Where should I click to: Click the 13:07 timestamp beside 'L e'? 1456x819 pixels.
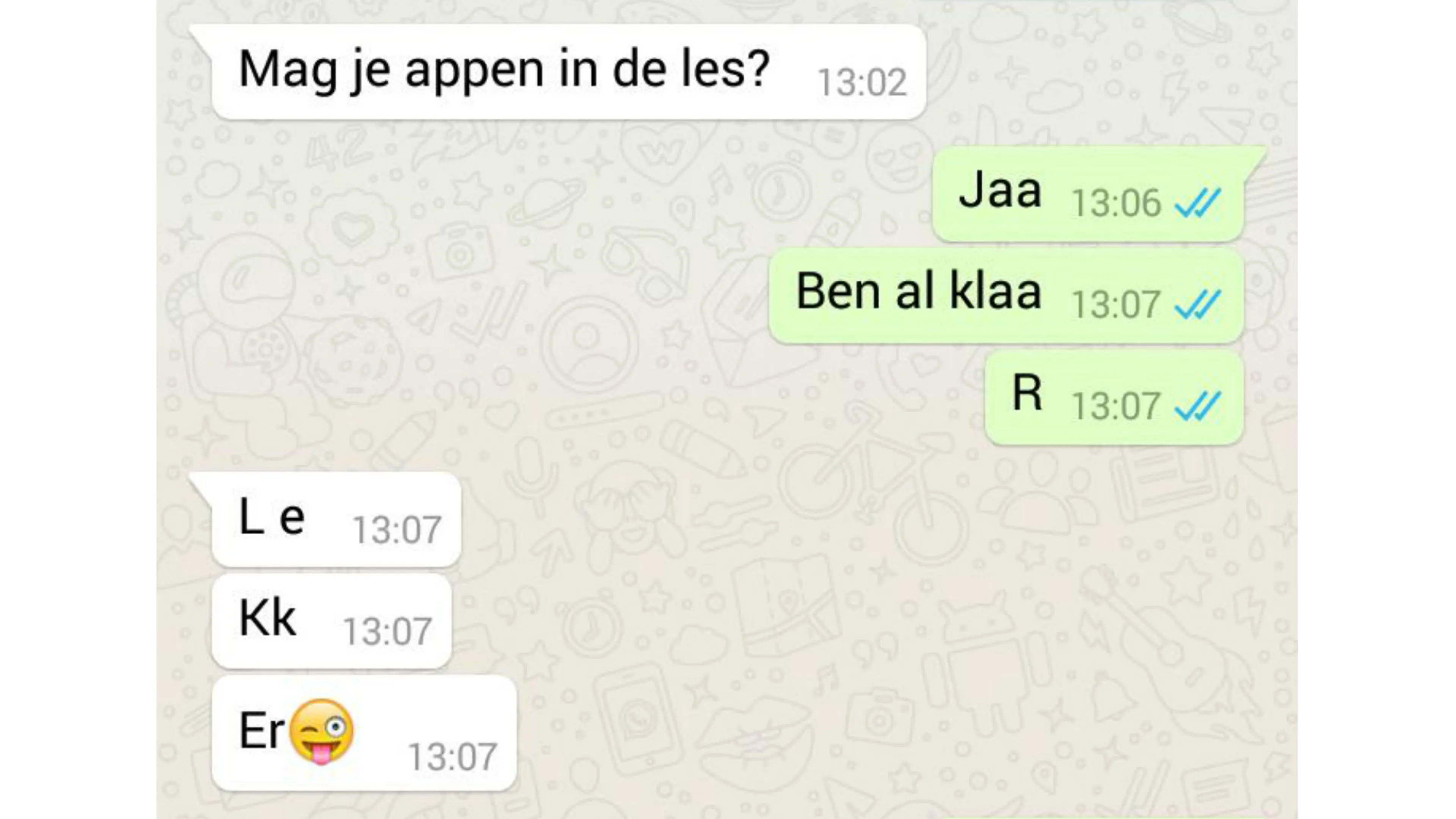[x=397, y=530]
